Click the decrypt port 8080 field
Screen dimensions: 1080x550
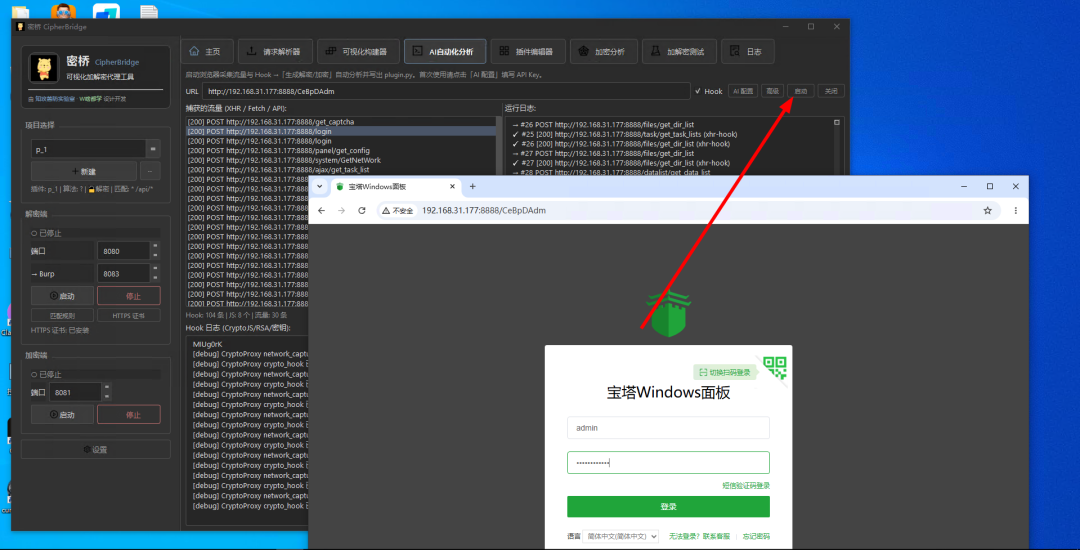(x=123, y=251)
